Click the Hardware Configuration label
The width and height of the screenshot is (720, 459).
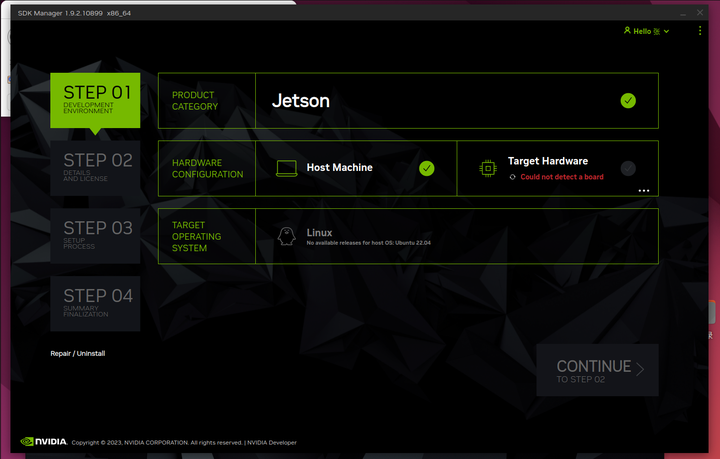point(208,168)
